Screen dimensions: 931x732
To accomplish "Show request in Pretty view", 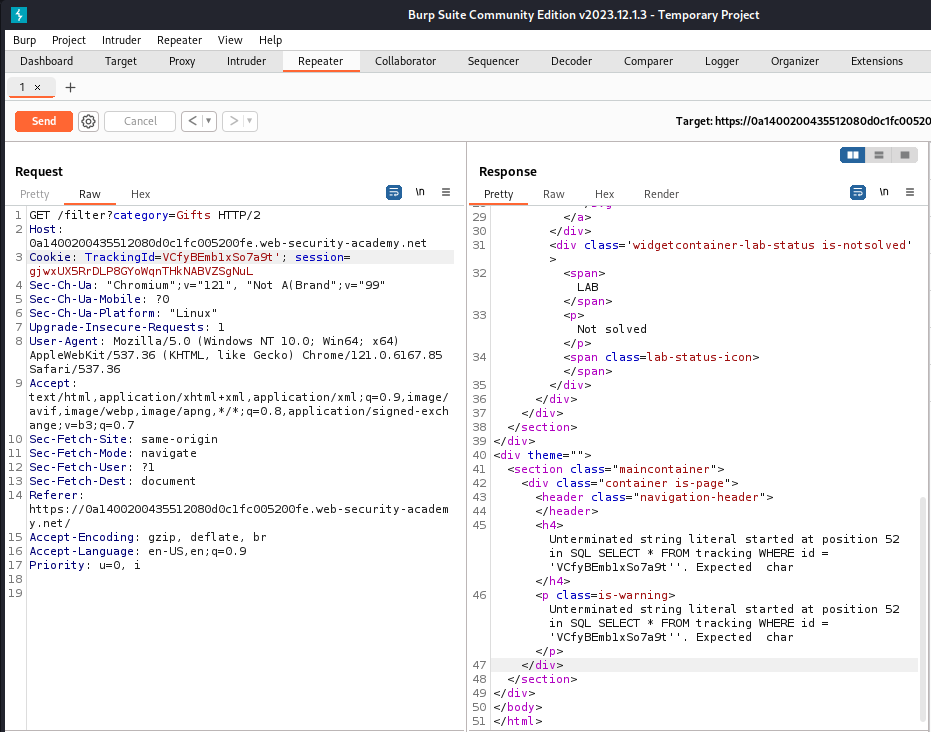I will [x=34, y=194].
